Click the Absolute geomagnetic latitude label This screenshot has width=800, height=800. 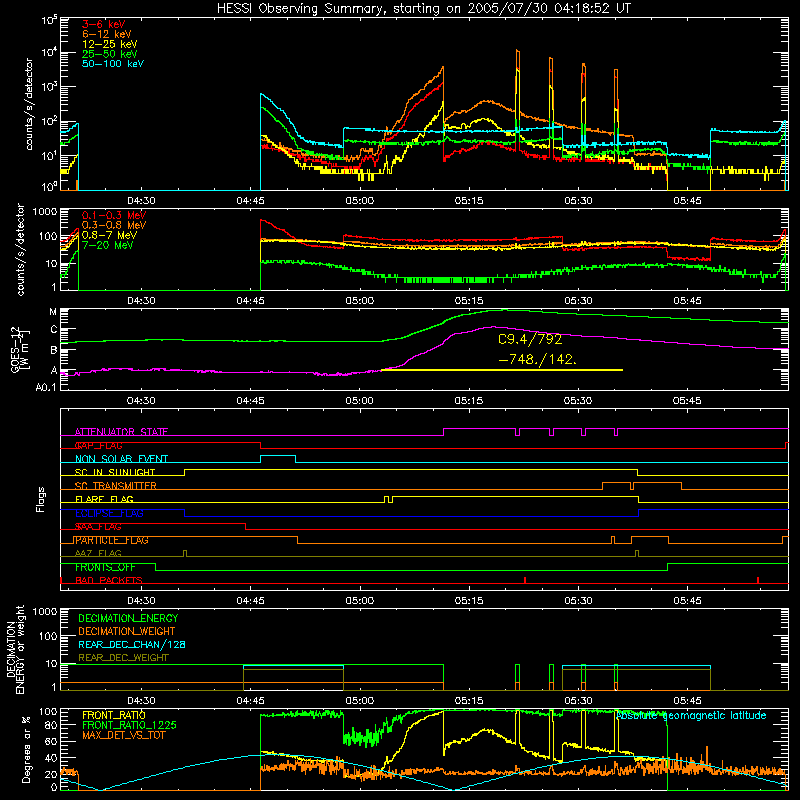pyautogui.click(x=691, y=715)
